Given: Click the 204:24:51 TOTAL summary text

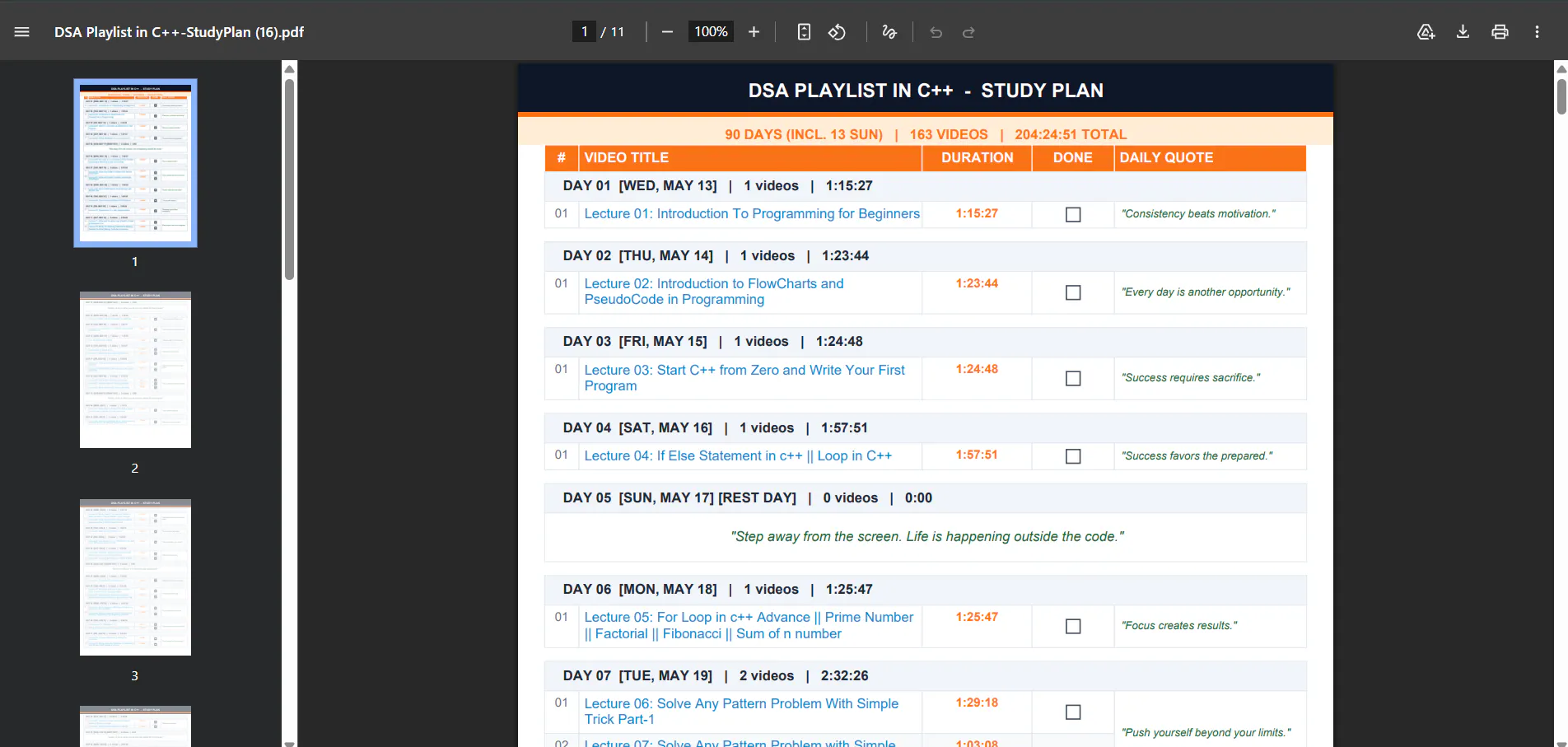Looking at the screenshot, I should click(1071, 134).
